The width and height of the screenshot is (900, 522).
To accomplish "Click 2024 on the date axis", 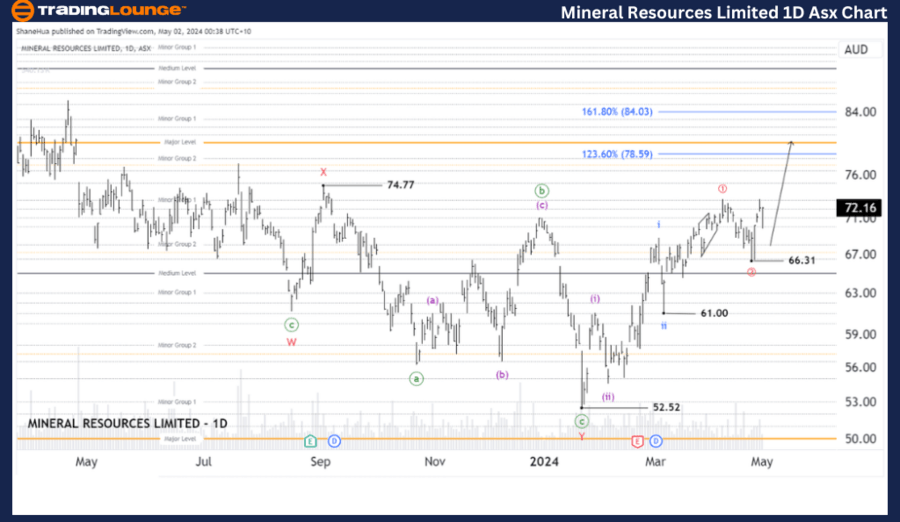I will pos(544,462).
